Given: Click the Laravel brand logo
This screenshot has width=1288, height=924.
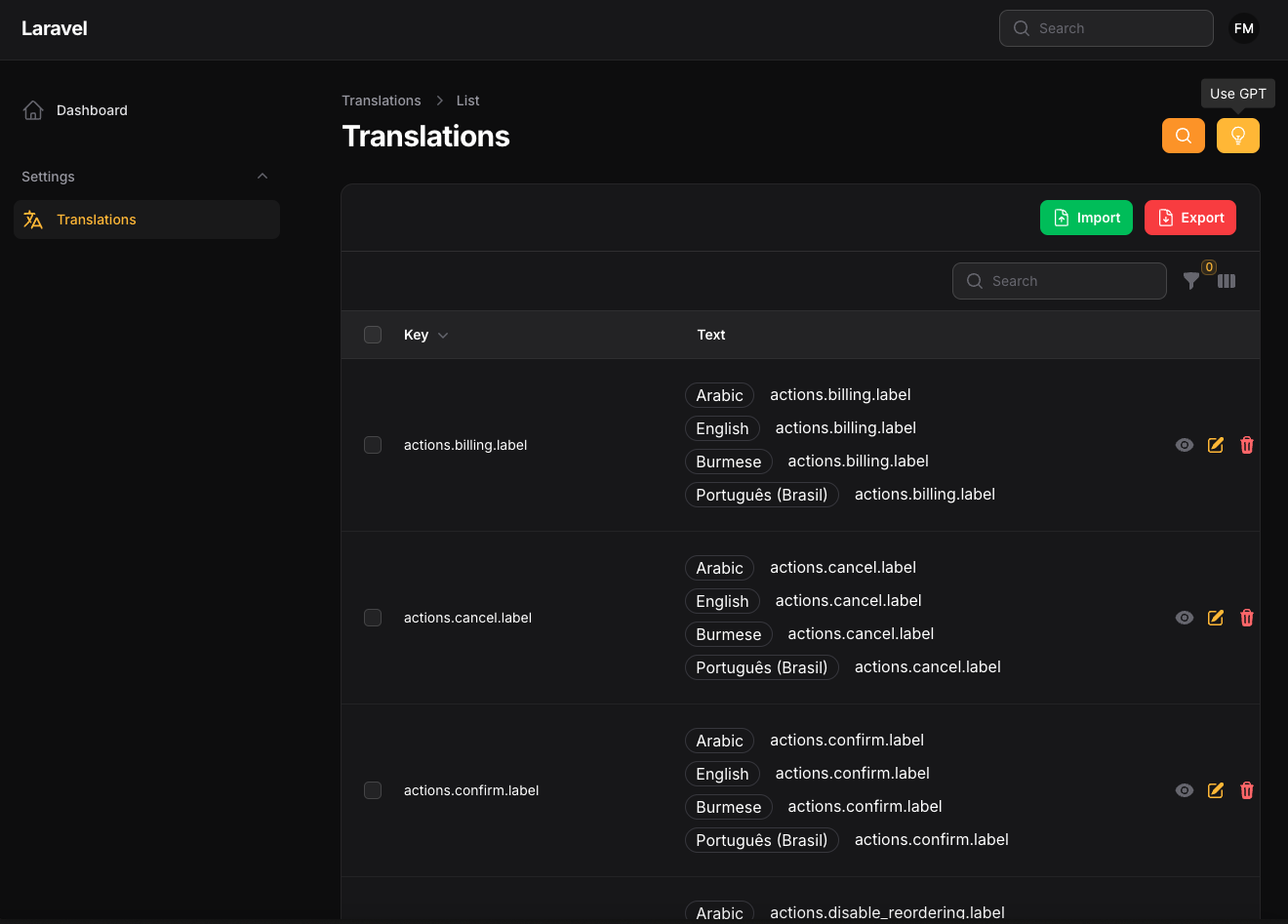Looking at the screenshot, I should pos(55,28).
